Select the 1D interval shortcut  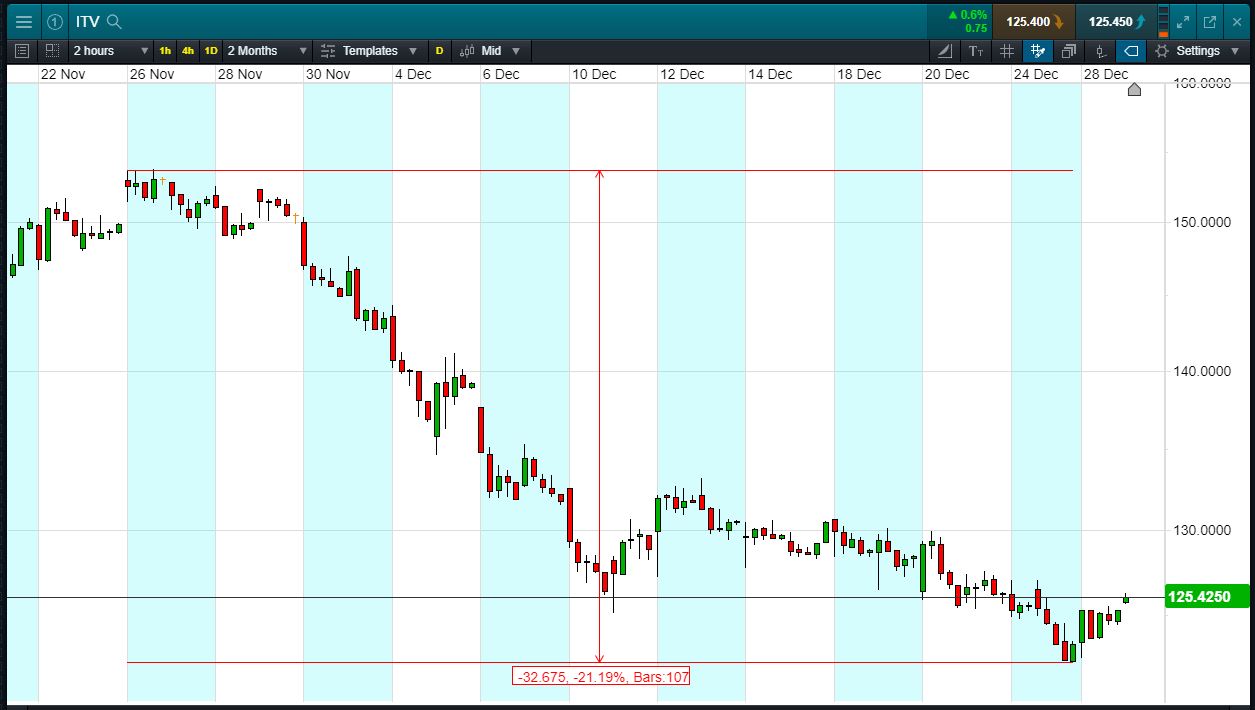211,50
